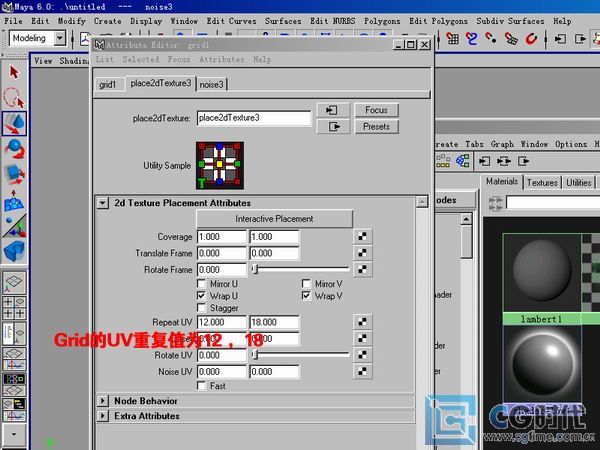The image size is (600, 450).
Task: Click the toolbox bottom dropdown arrow
Action: point(14,434)
